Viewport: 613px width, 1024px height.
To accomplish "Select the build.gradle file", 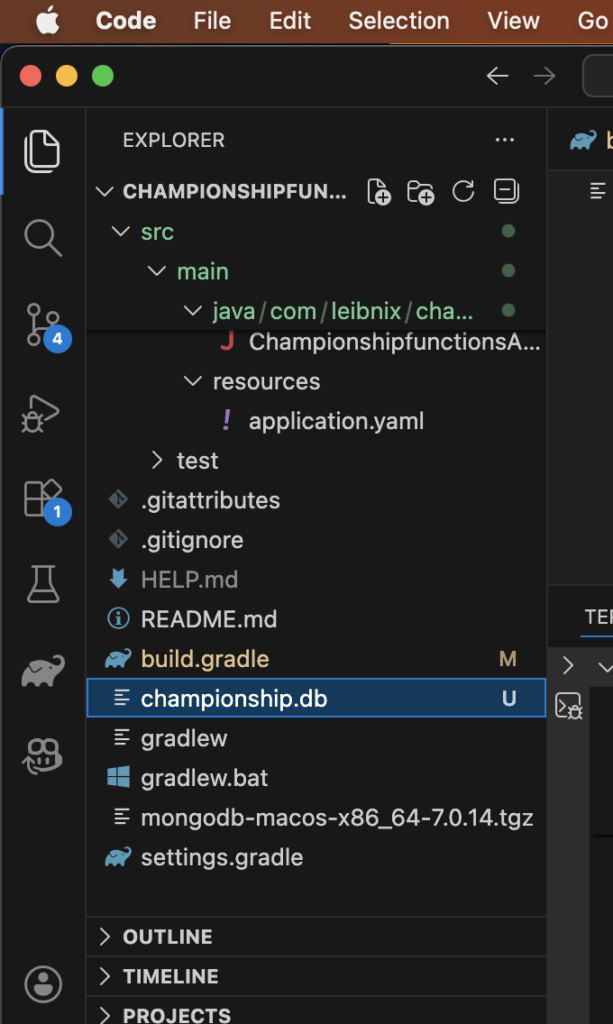I will click(x=205, y=659).
